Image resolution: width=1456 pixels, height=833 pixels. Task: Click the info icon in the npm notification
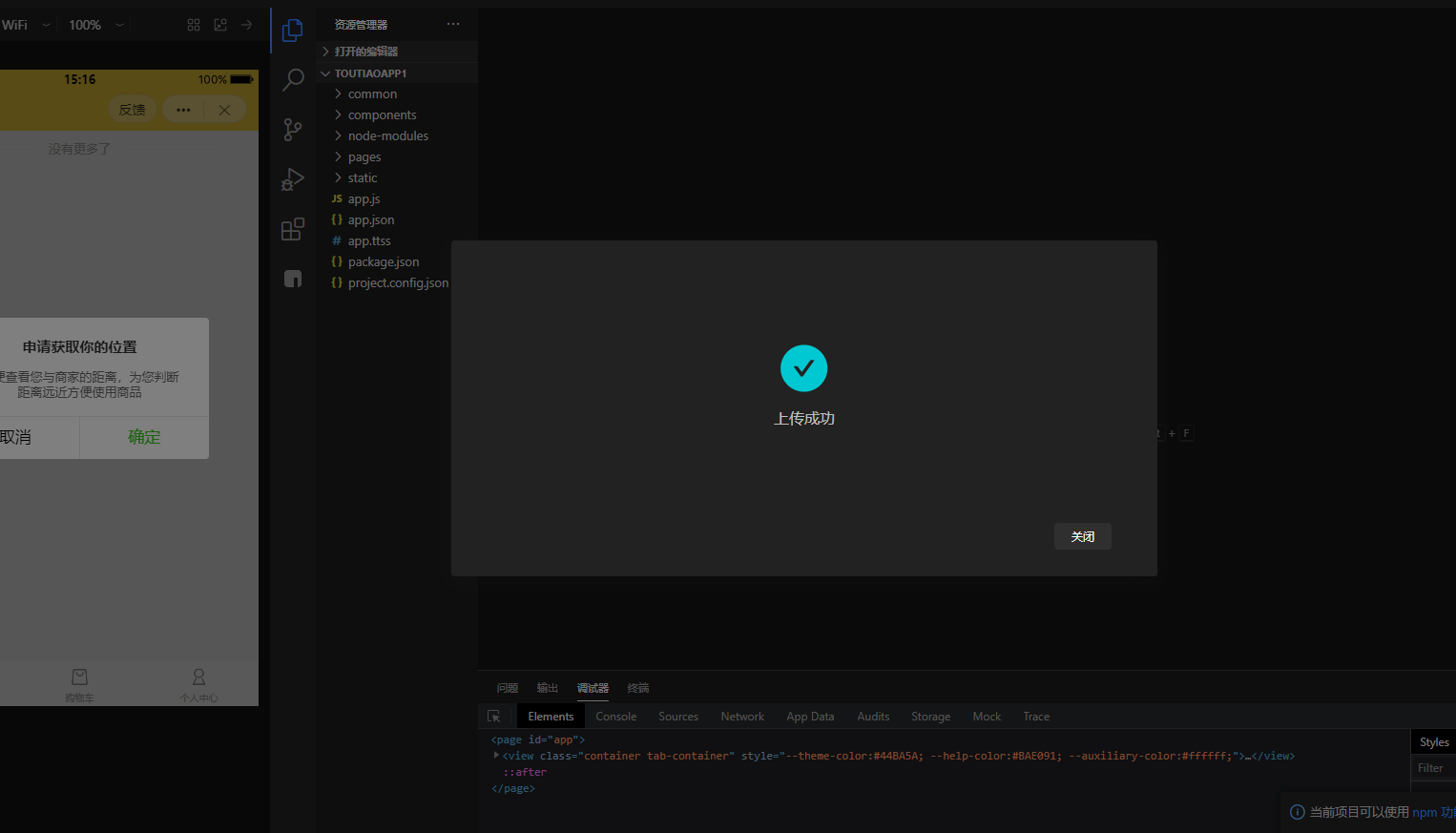point(1298,812)
